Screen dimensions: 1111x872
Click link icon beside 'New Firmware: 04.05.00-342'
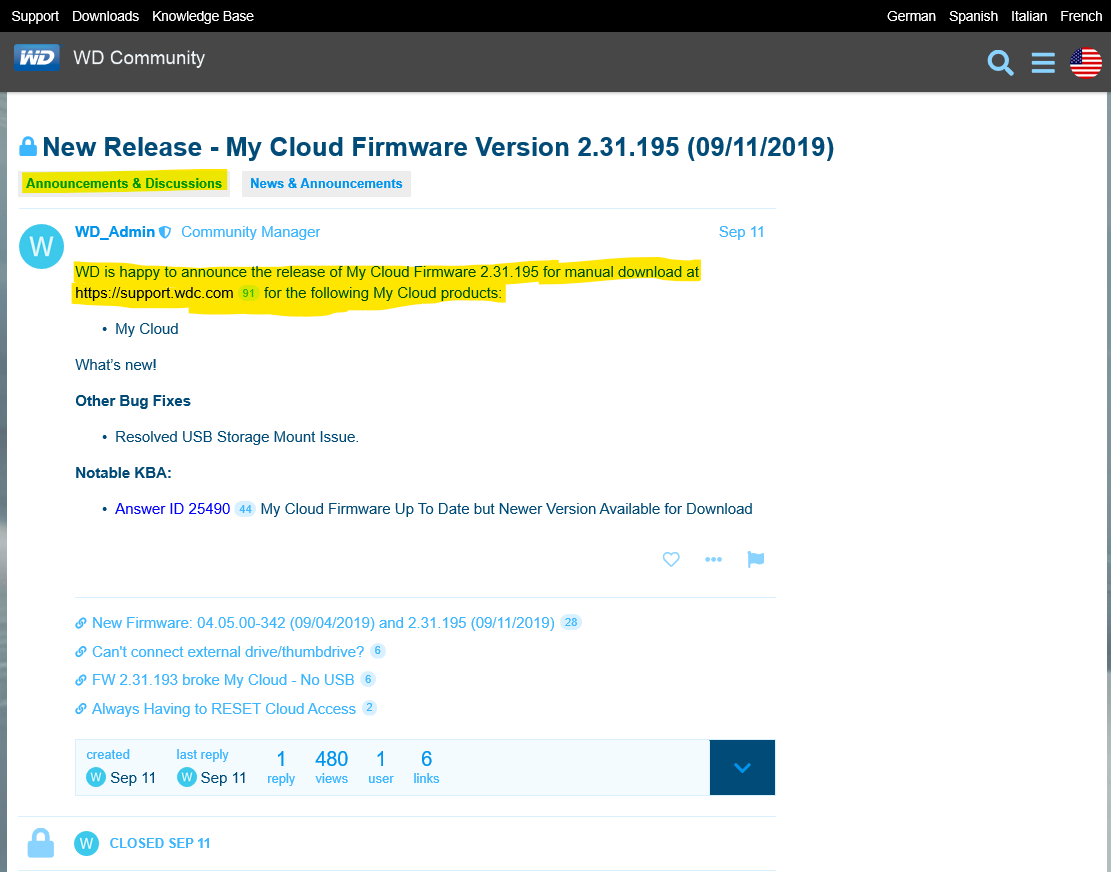click(x=81, y=623)
